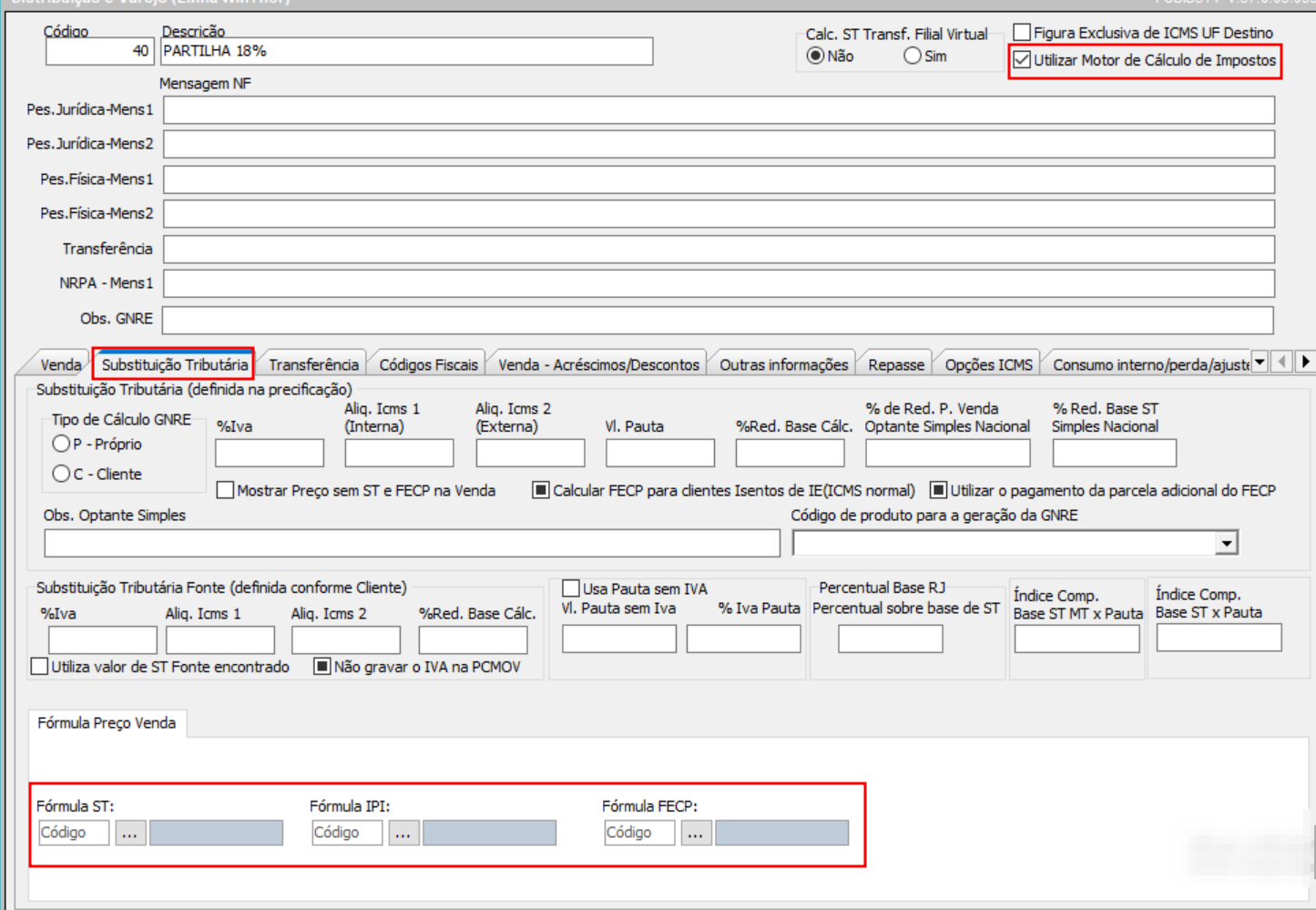Click the Aliq. Icms 1 ST Fonte field
This screenshot has width=1316, height=910.
[220, 640]
